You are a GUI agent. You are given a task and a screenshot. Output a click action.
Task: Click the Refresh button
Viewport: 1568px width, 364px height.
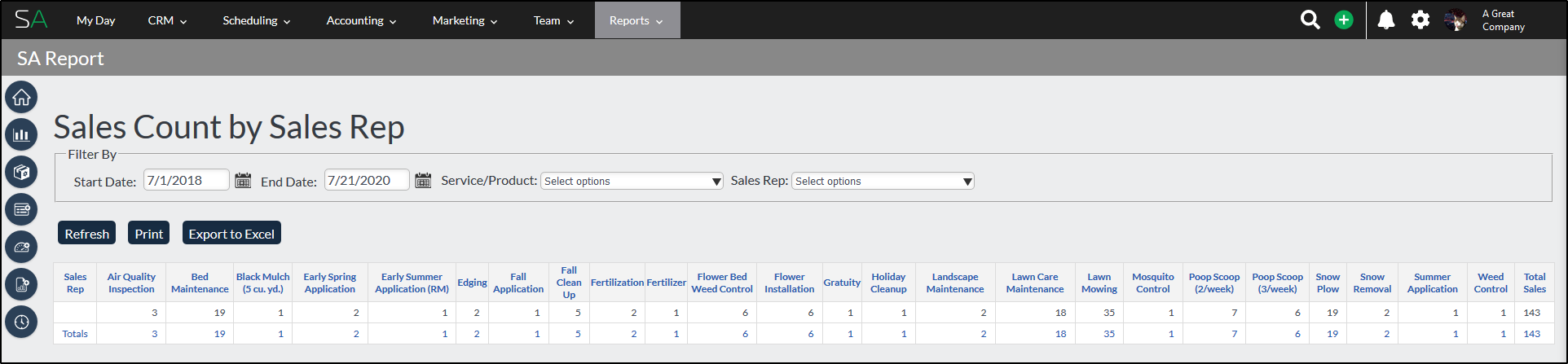pos(86,233)
